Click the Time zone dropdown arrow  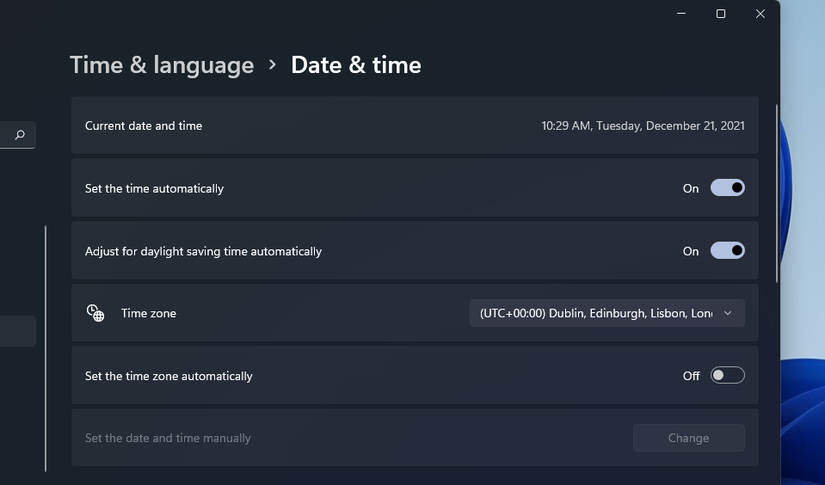(x=727, y=313)
